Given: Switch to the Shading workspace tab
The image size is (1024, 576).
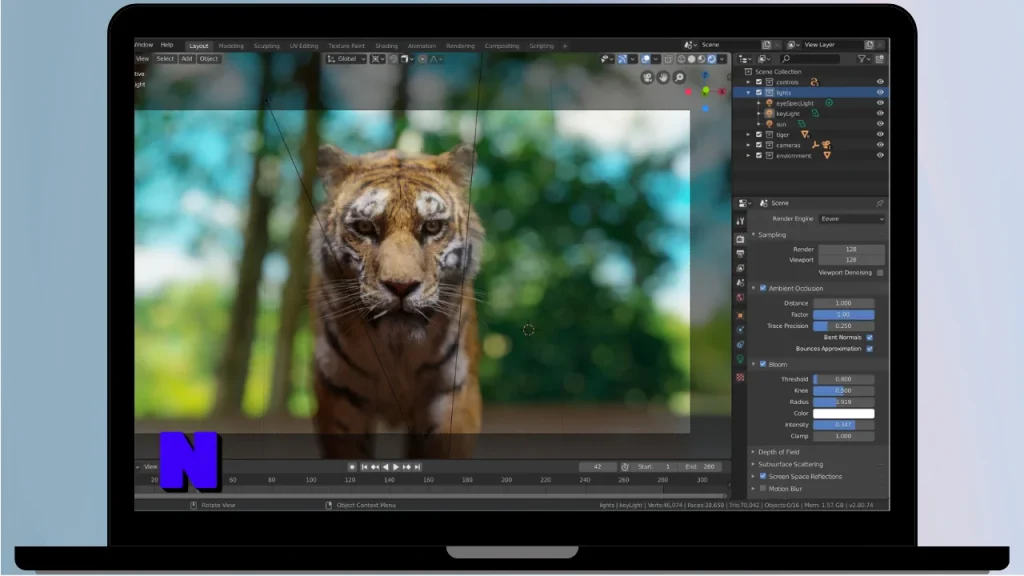Looking at the screenshot, I should (x=386, y=46).
